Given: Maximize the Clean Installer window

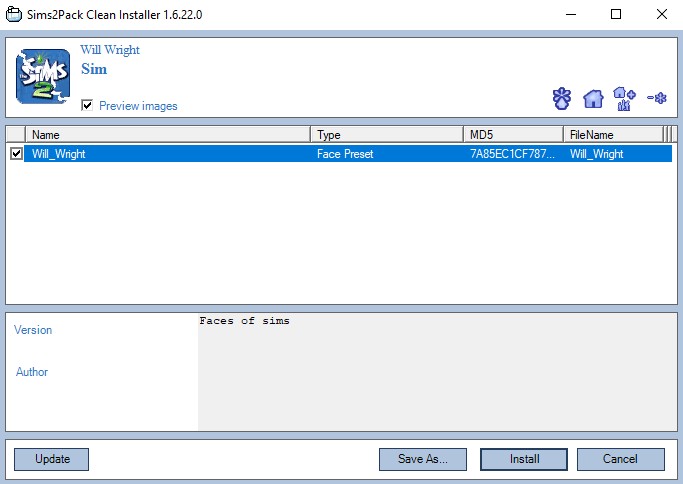Looking at the screenshot, I should tap(616, 14).
